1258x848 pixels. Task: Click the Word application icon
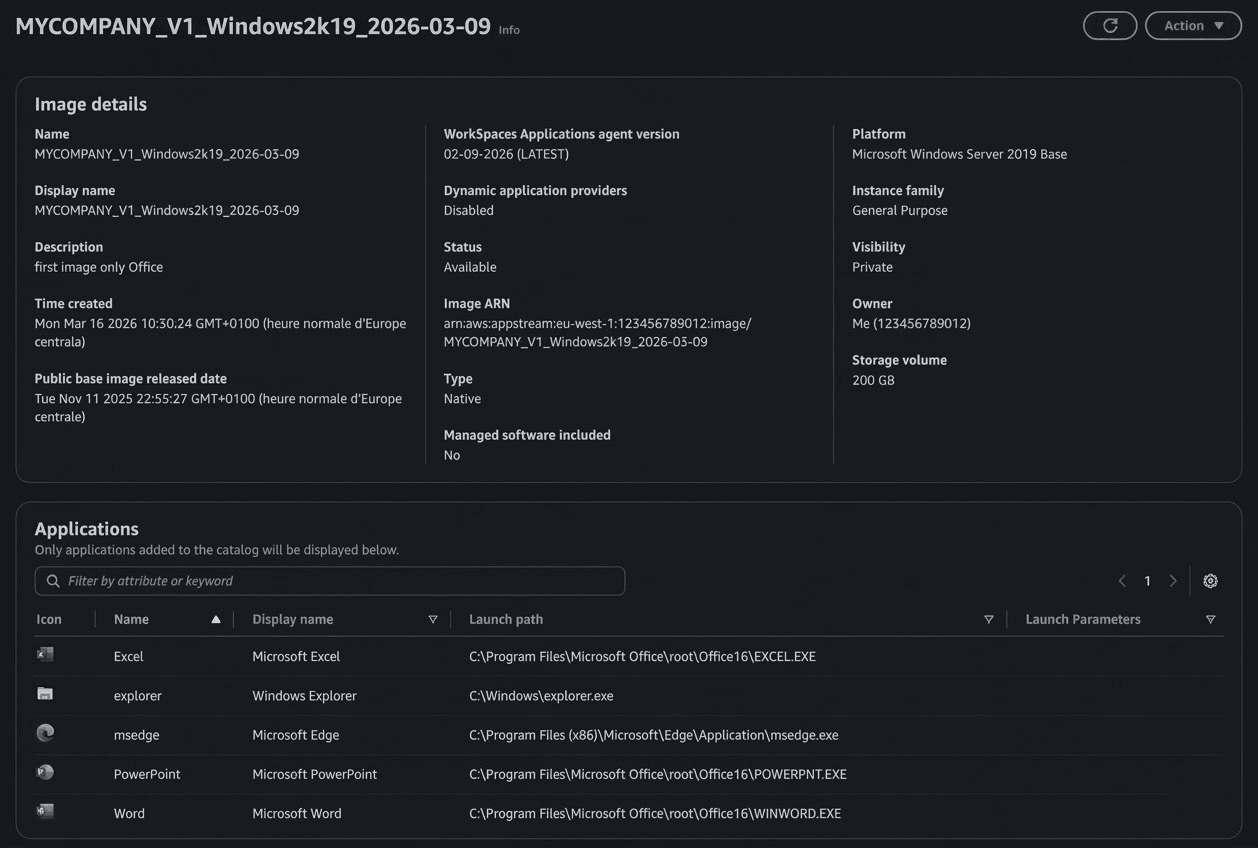45,811
